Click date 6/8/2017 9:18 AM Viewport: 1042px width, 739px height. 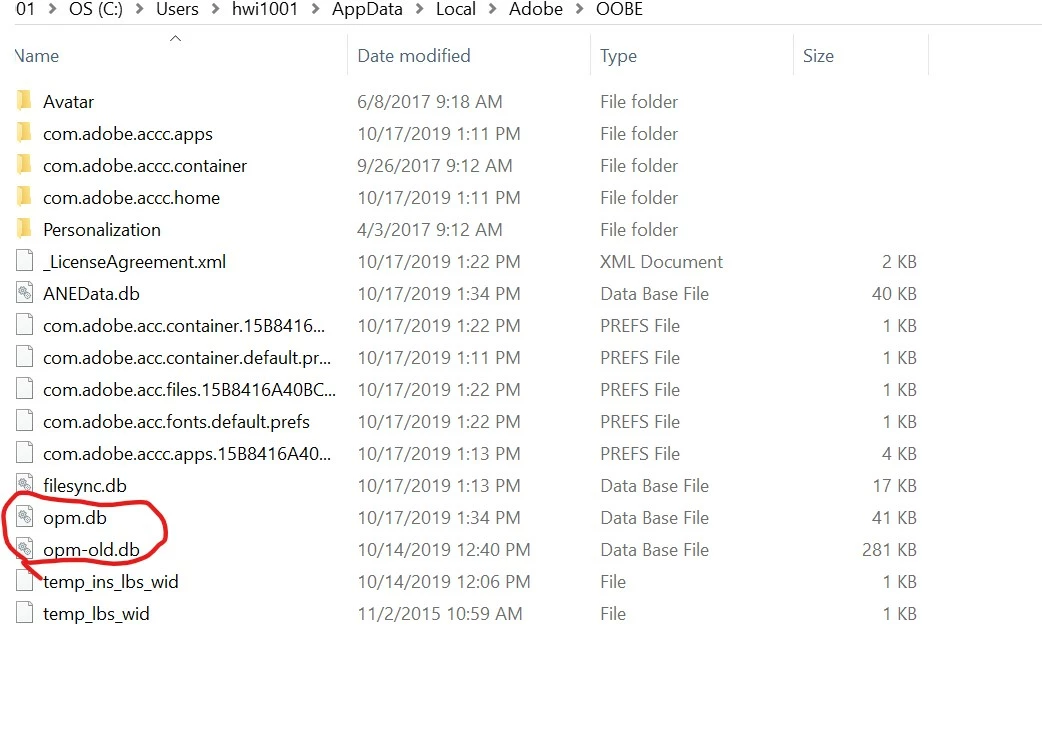coord(429,102)
